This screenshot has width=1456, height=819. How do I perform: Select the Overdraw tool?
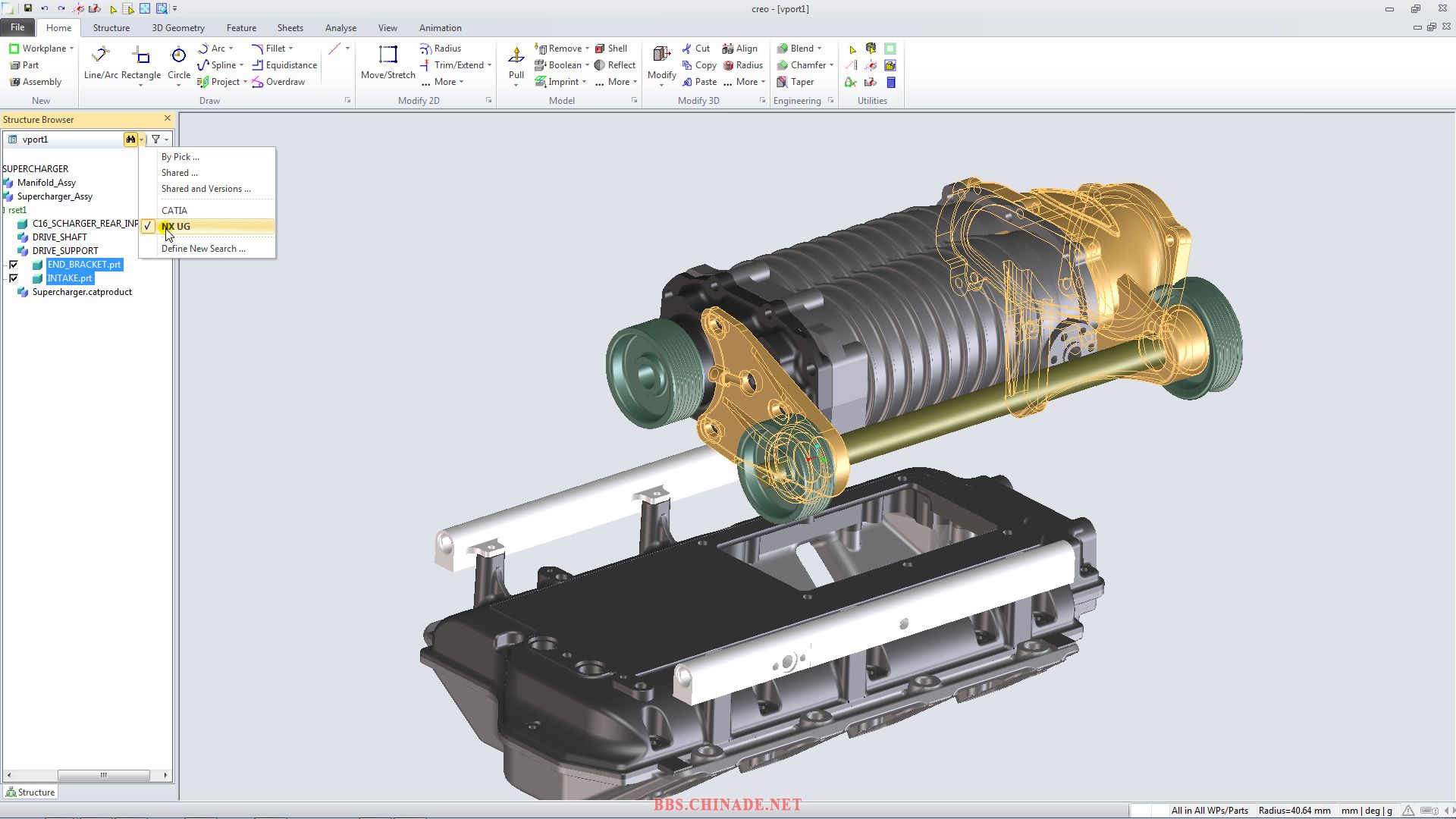click(x=278, y=82)
